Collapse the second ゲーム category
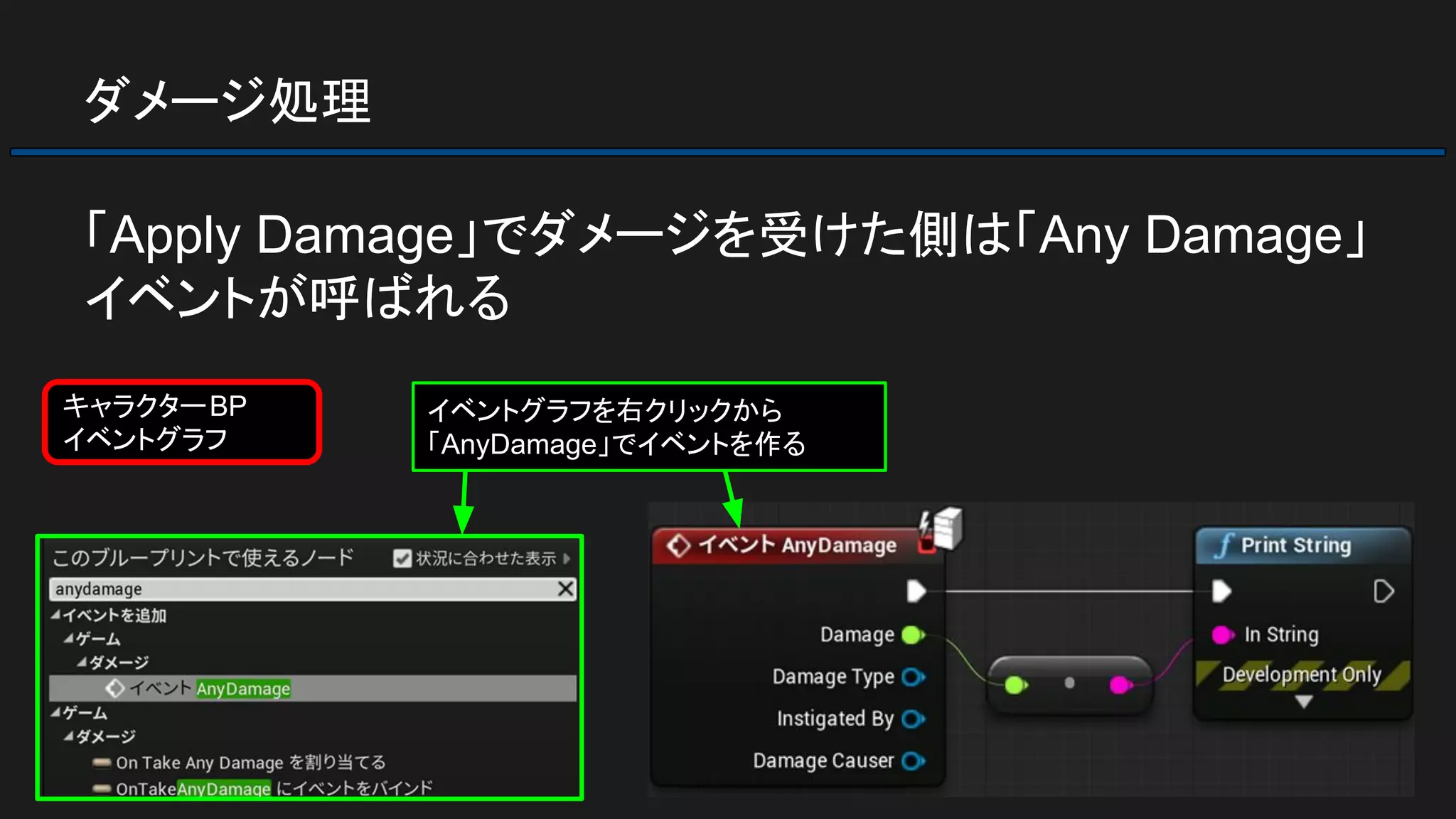This screenshot has width=1456, height=819. point(55,712)
